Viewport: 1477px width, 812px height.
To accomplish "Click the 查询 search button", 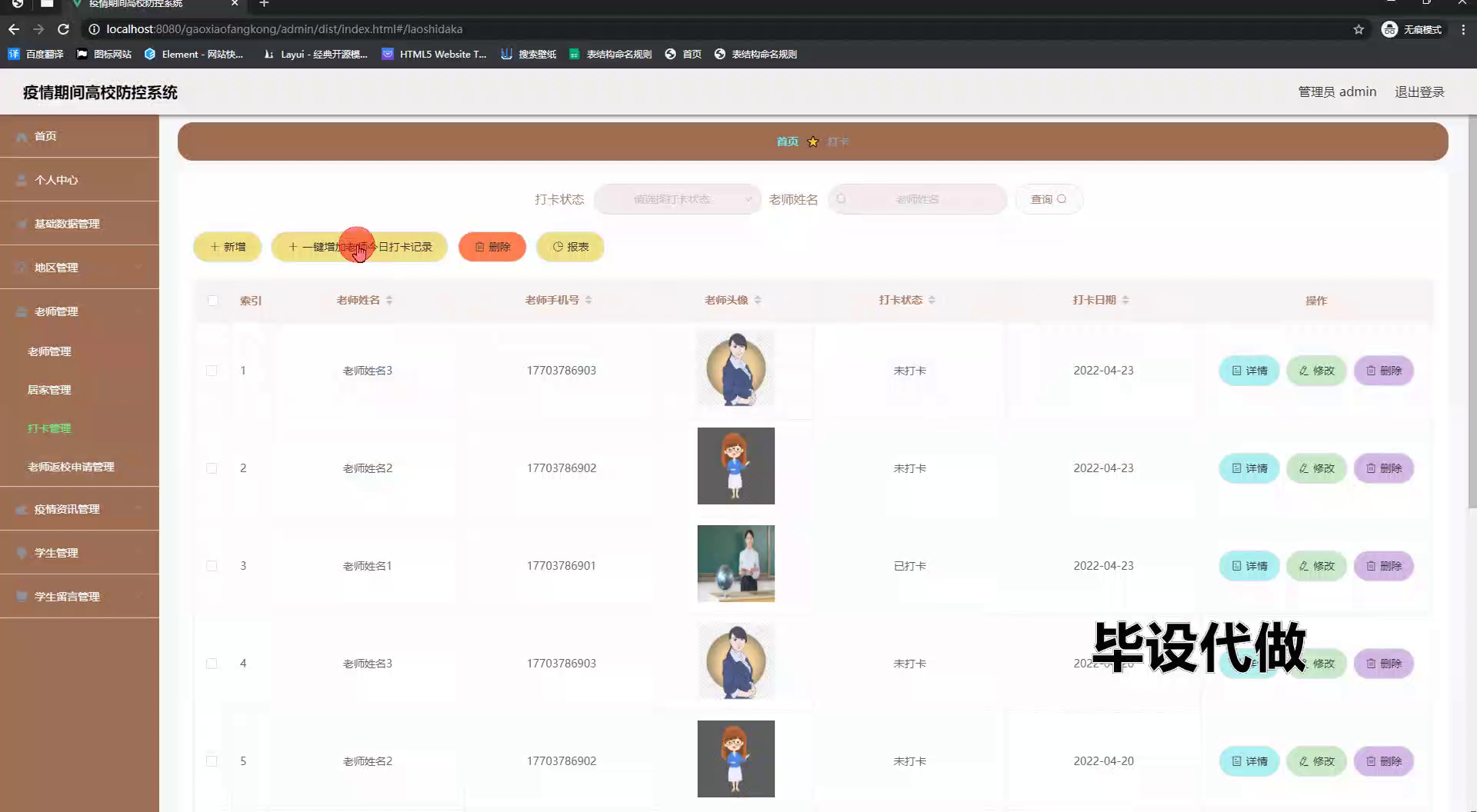I will coord(1049,199).
